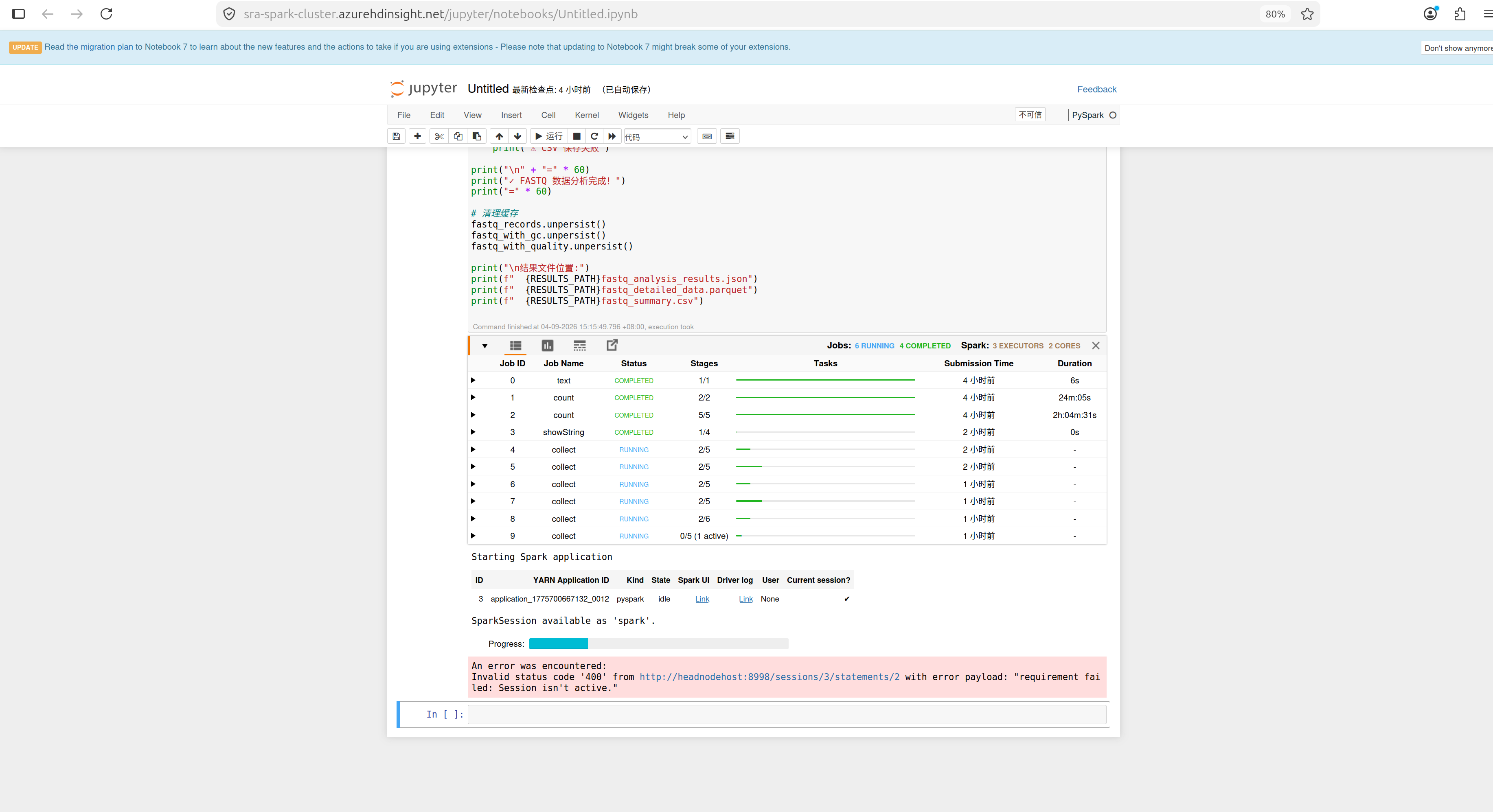Expand job 7 collect row

pos(473,501)
